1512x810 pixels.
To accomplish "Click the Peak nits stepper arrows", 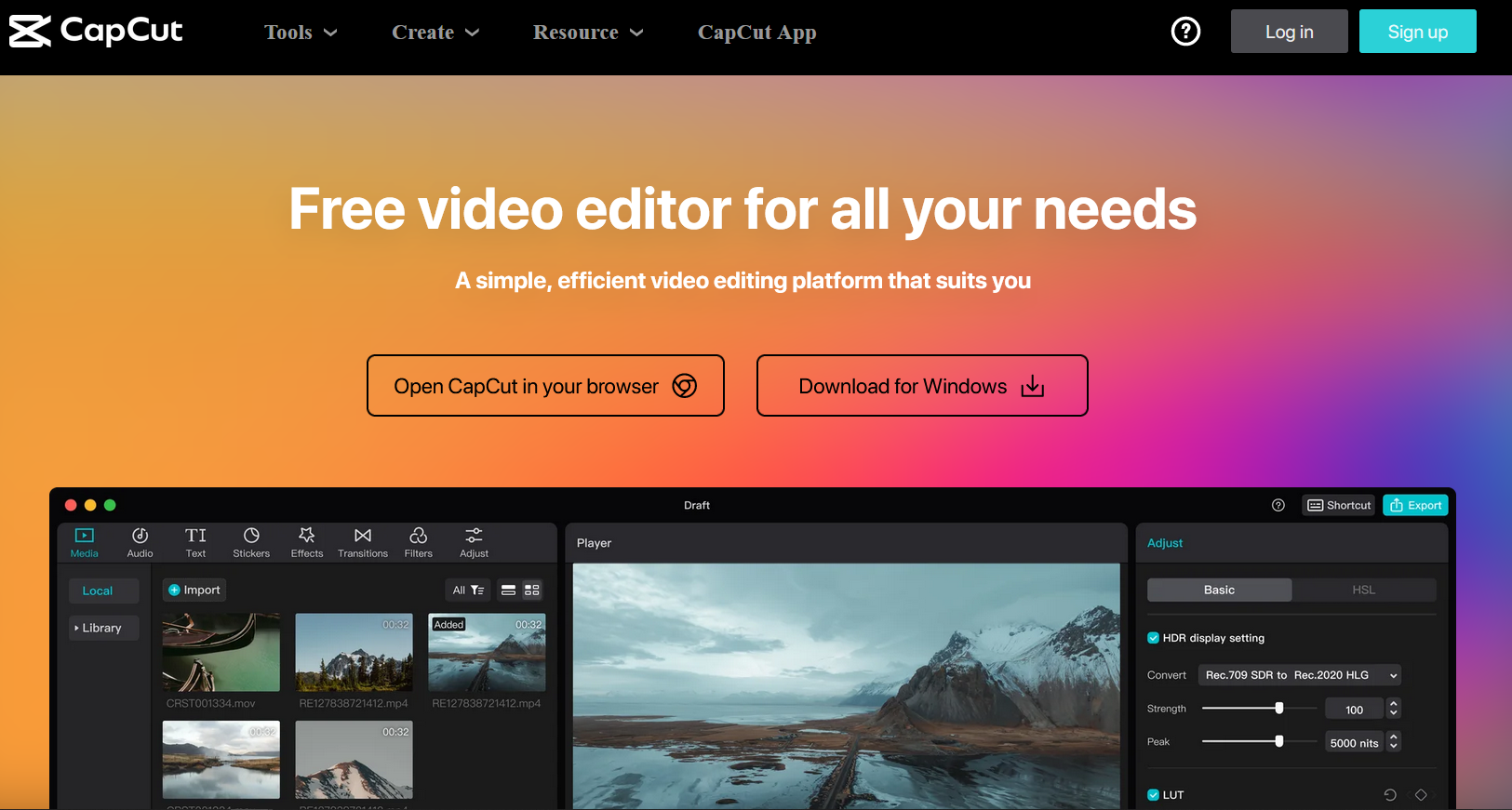I will [x=1394, y=742].
